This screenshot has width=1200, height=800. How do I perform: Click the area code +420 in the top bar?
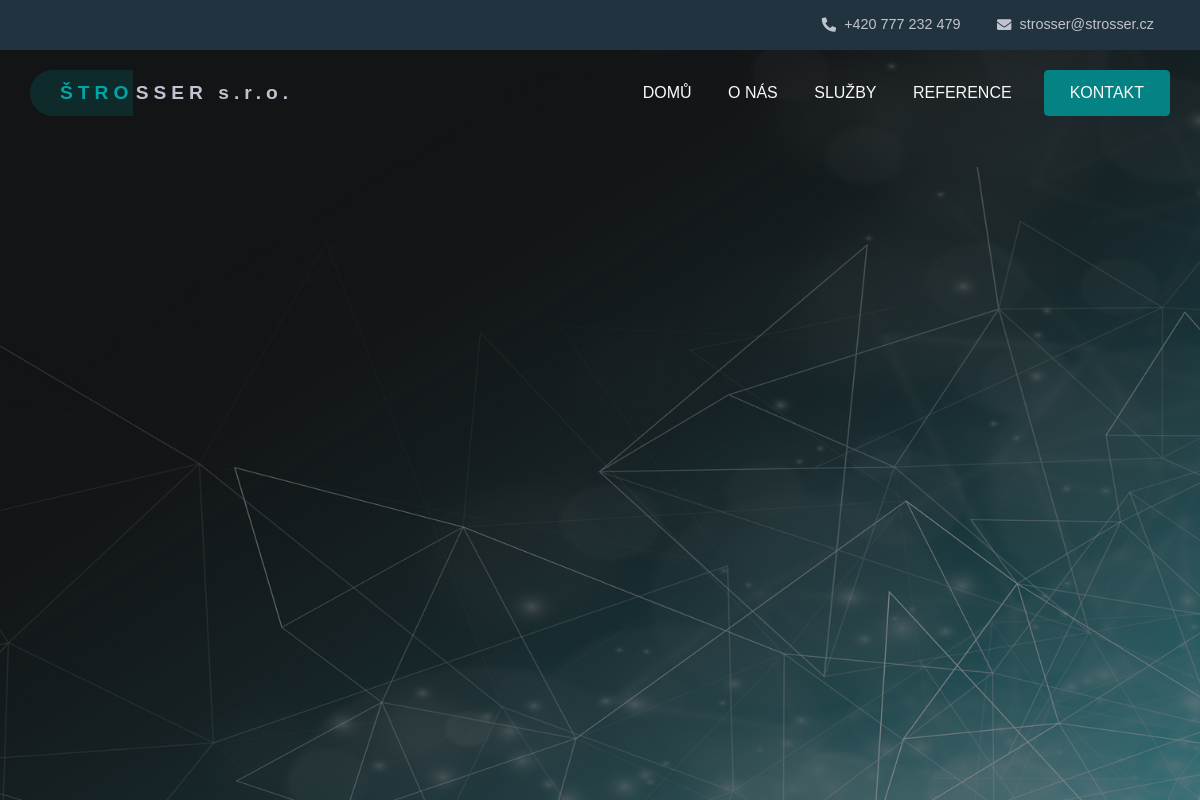coord(861,24)
